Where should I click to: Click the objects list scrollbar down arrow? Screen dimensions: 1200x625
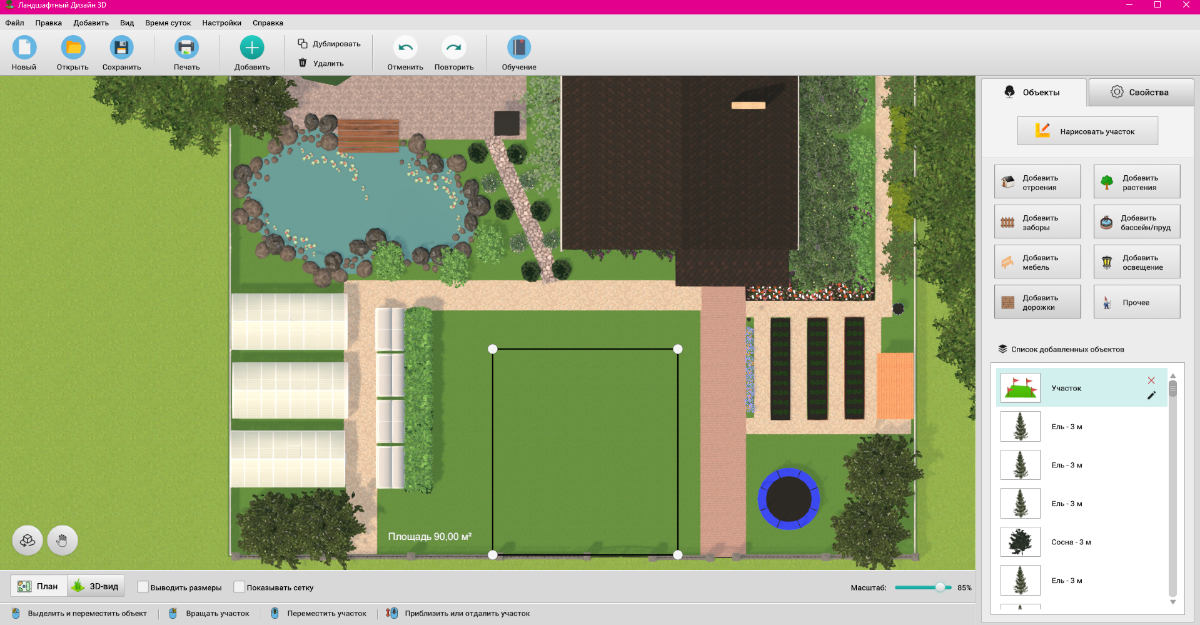[x=1173, y=601]
